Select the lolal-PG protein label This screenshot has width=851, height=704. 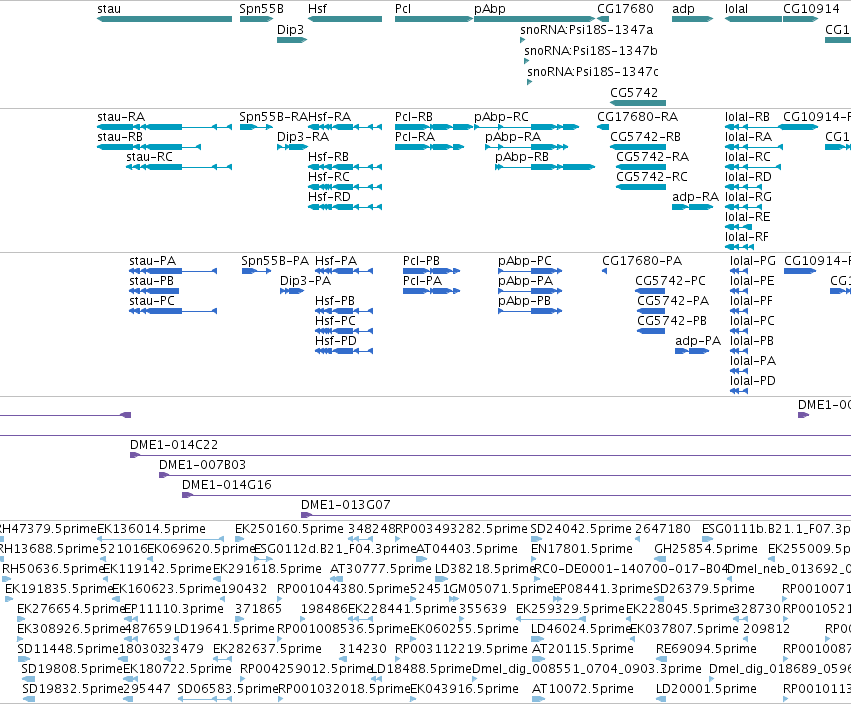pyautogui.click(x=753, y=261)
